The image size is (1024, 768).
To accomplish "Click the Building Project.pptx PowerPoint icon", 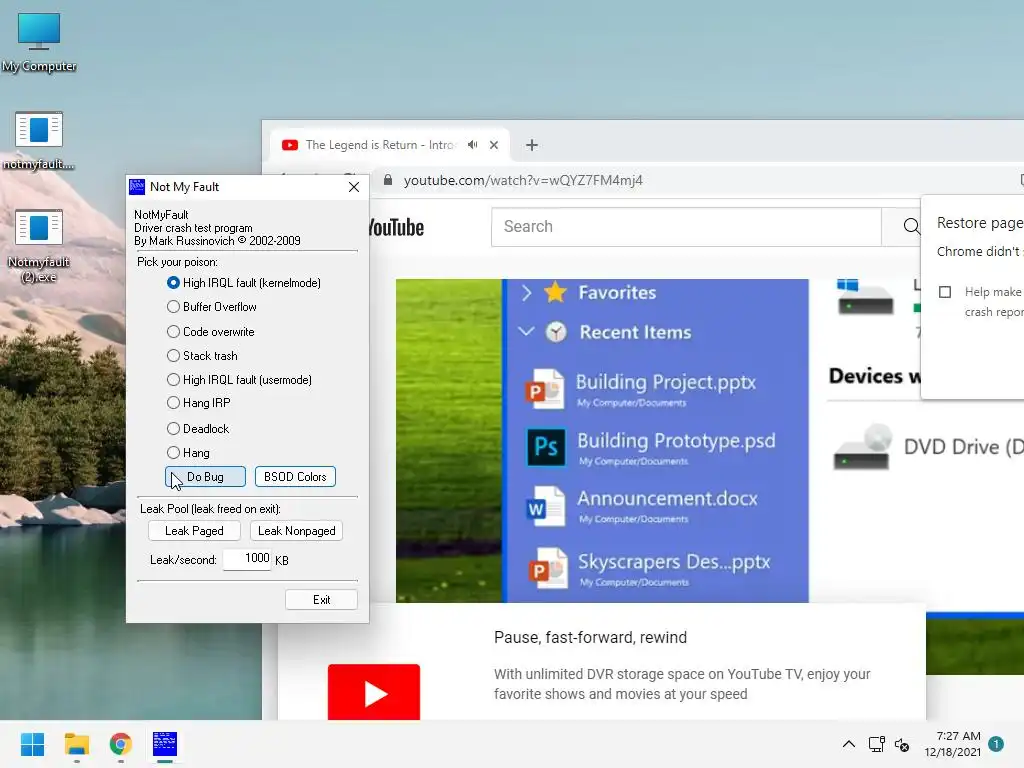I will [545, 389].
